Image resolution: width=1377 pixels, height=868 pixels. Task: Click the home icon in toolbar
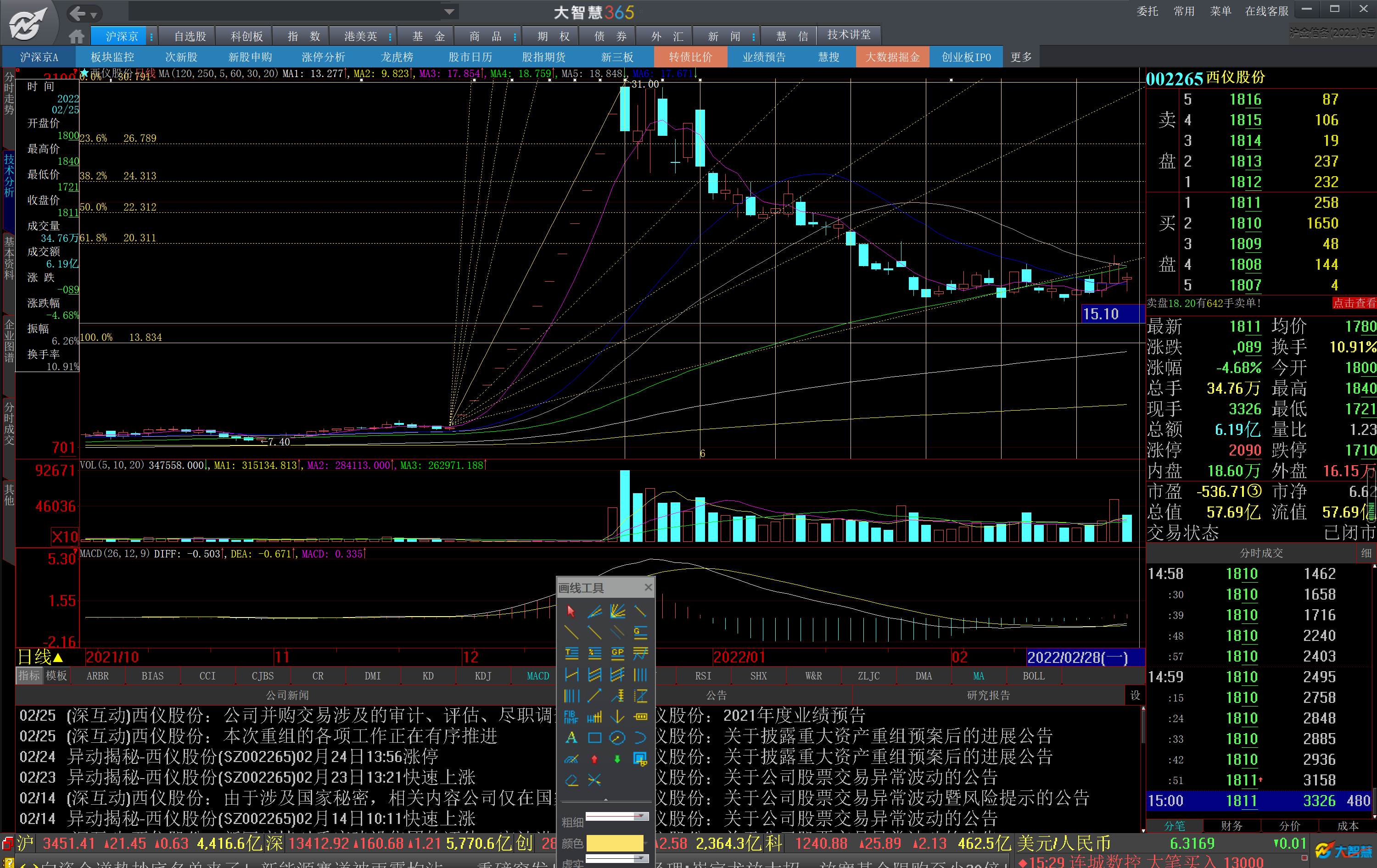(76, 37)
